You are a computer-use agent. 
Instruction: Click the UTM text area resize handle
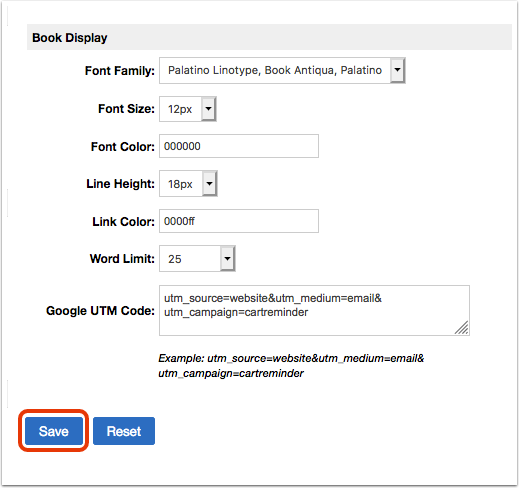[462, 328]
